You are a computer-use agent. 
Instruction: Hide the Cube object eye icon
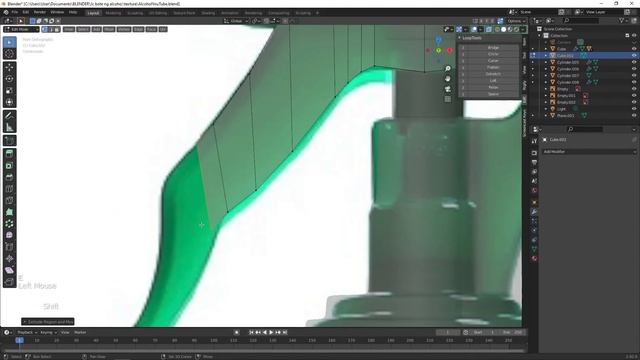634,49
